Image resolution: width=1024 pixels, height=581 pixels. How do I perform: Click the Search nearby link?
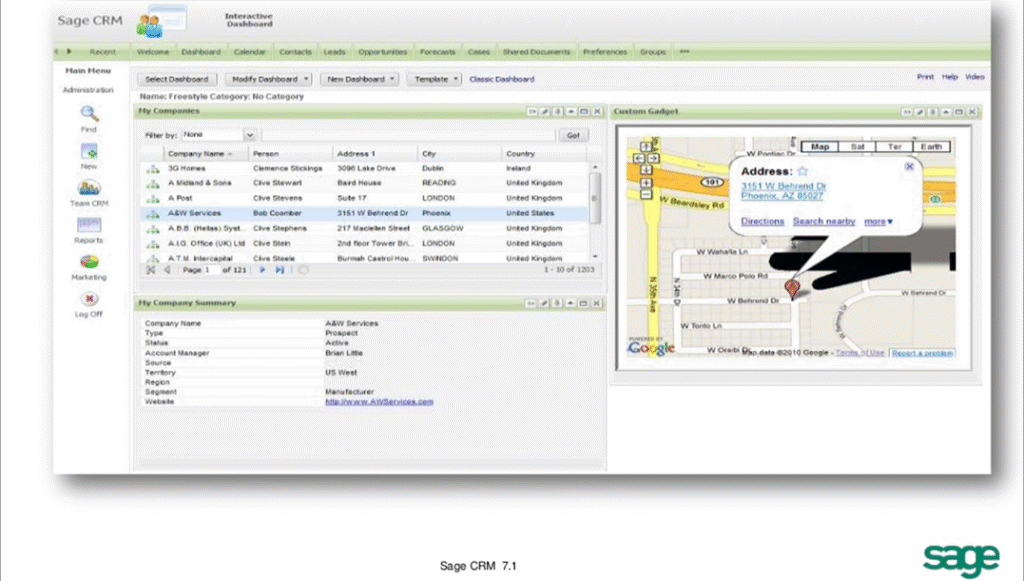pyautogui.click(x=824, y=221)
